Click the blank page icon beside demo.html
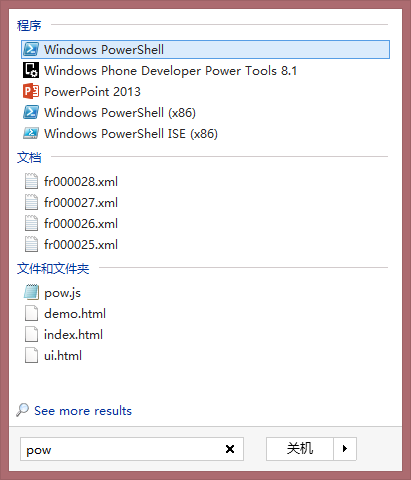411x480 pixels. (31, 313)
